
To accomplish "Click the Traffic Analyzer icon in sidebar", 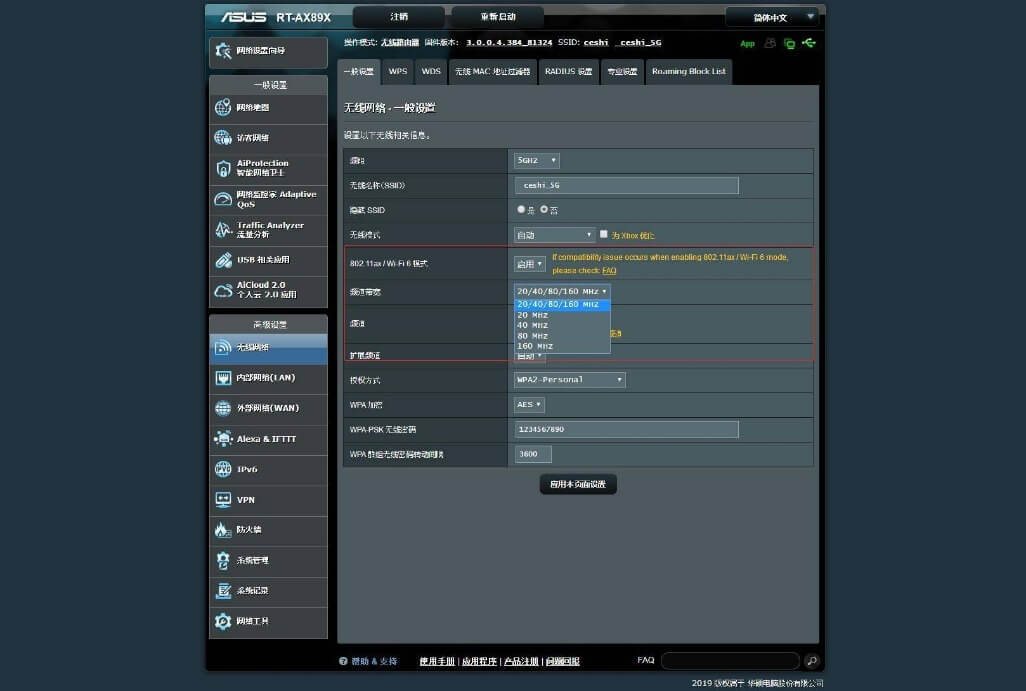I will pyautogui.click(x=223, y=230).
